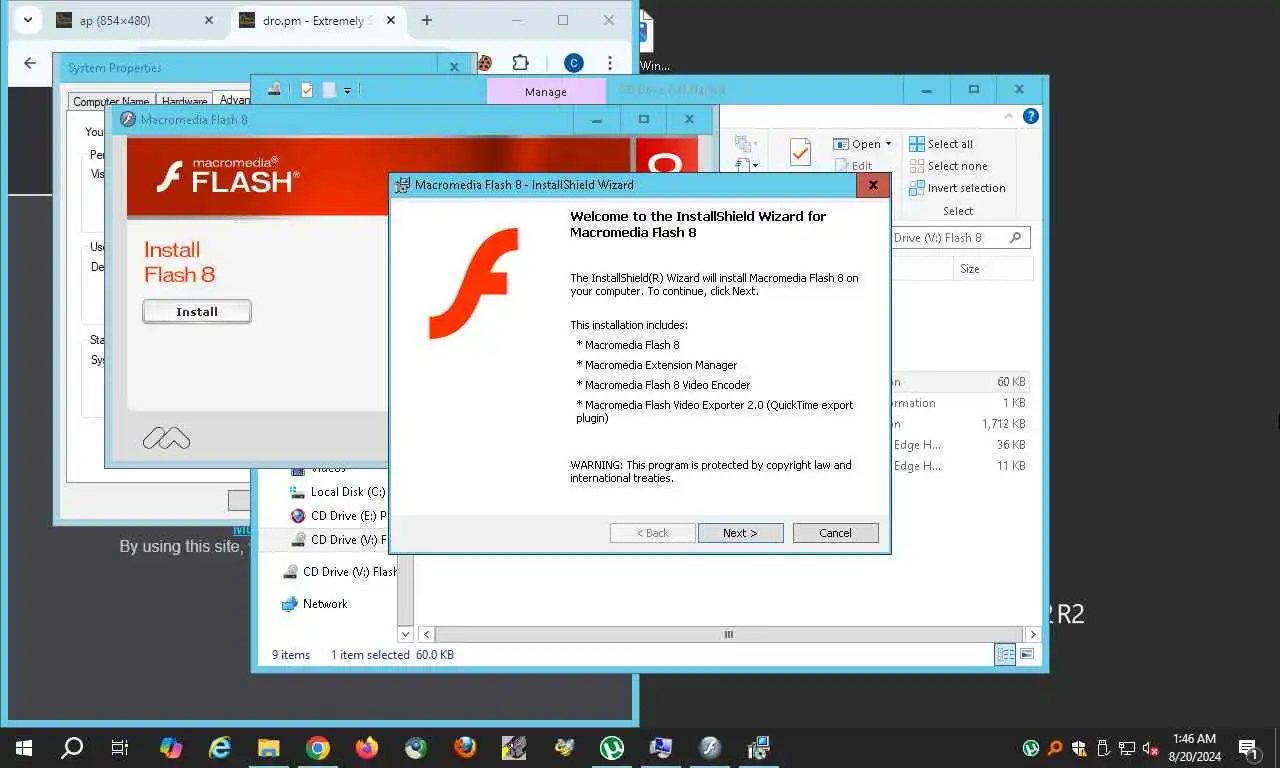Switch Explorer to details view icon
Viewport: 1280px width, 768px height.
[x=1005, y=654]
